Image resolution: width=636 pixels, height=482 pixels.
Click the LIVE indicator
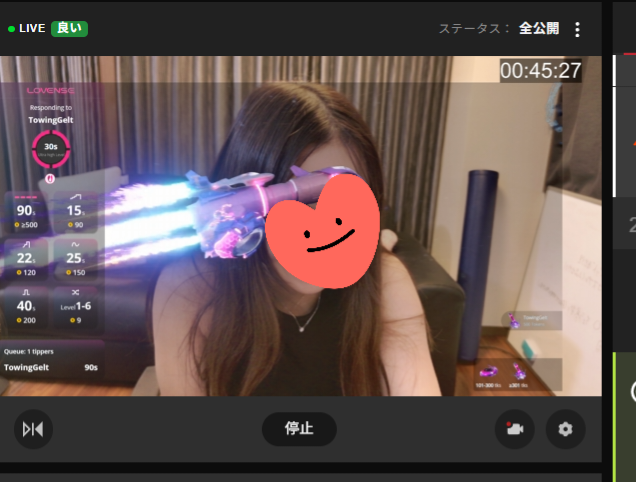click(x=26, y=28)
